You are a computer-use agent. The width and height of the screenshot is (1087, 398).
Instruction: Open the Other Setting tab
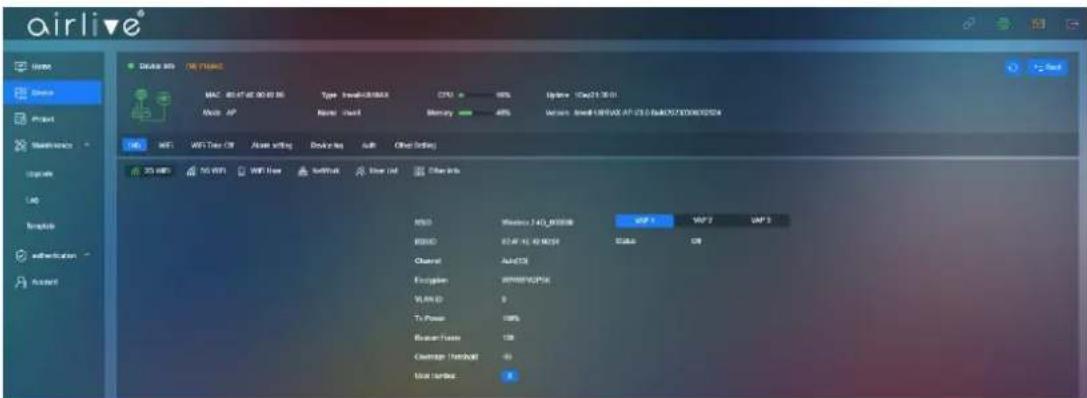pyautogui.click(x=415, y=145)
